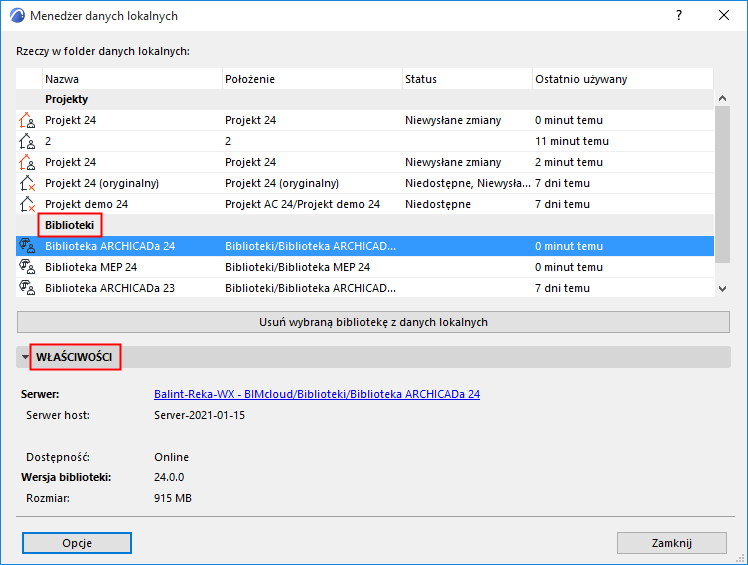Click 'Projekt AC 24/Projekt demo 24' location cell

pos(302,204)
